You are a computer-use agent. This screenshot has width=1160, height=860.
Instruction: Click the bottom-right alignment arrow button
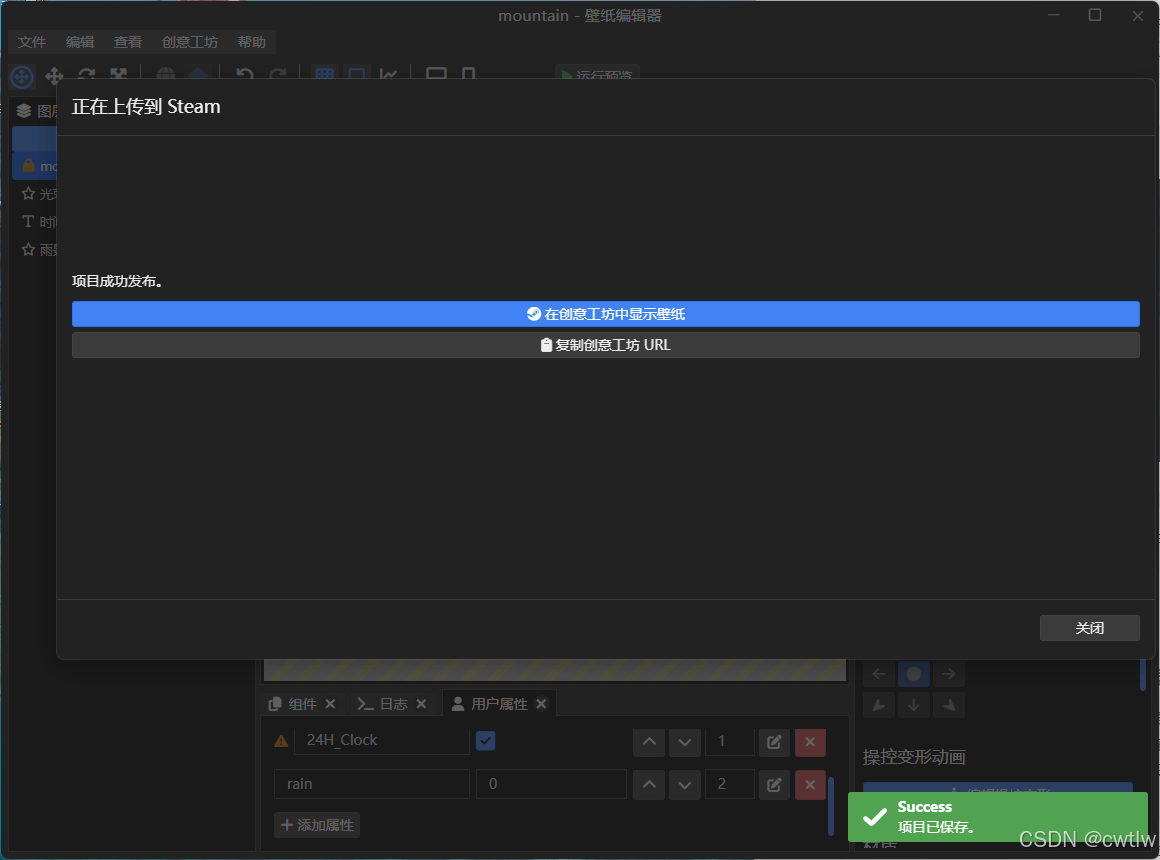949,705
